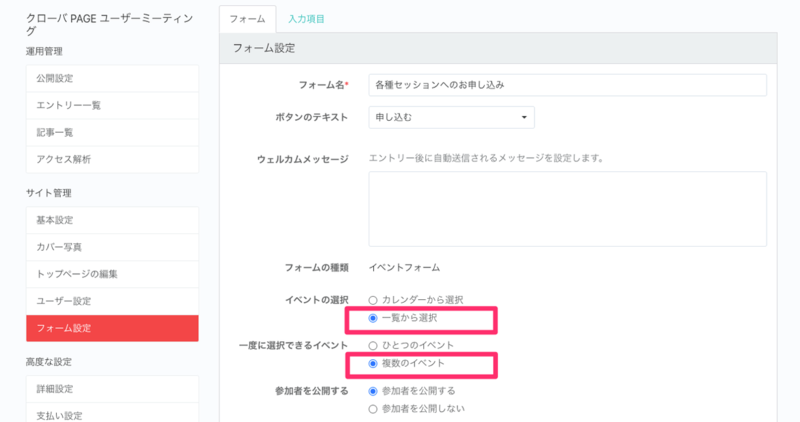Select 参加者を公開しない radio button
Image resolution: width=800 pixels, height=422 pixels.
click(373, 409)
